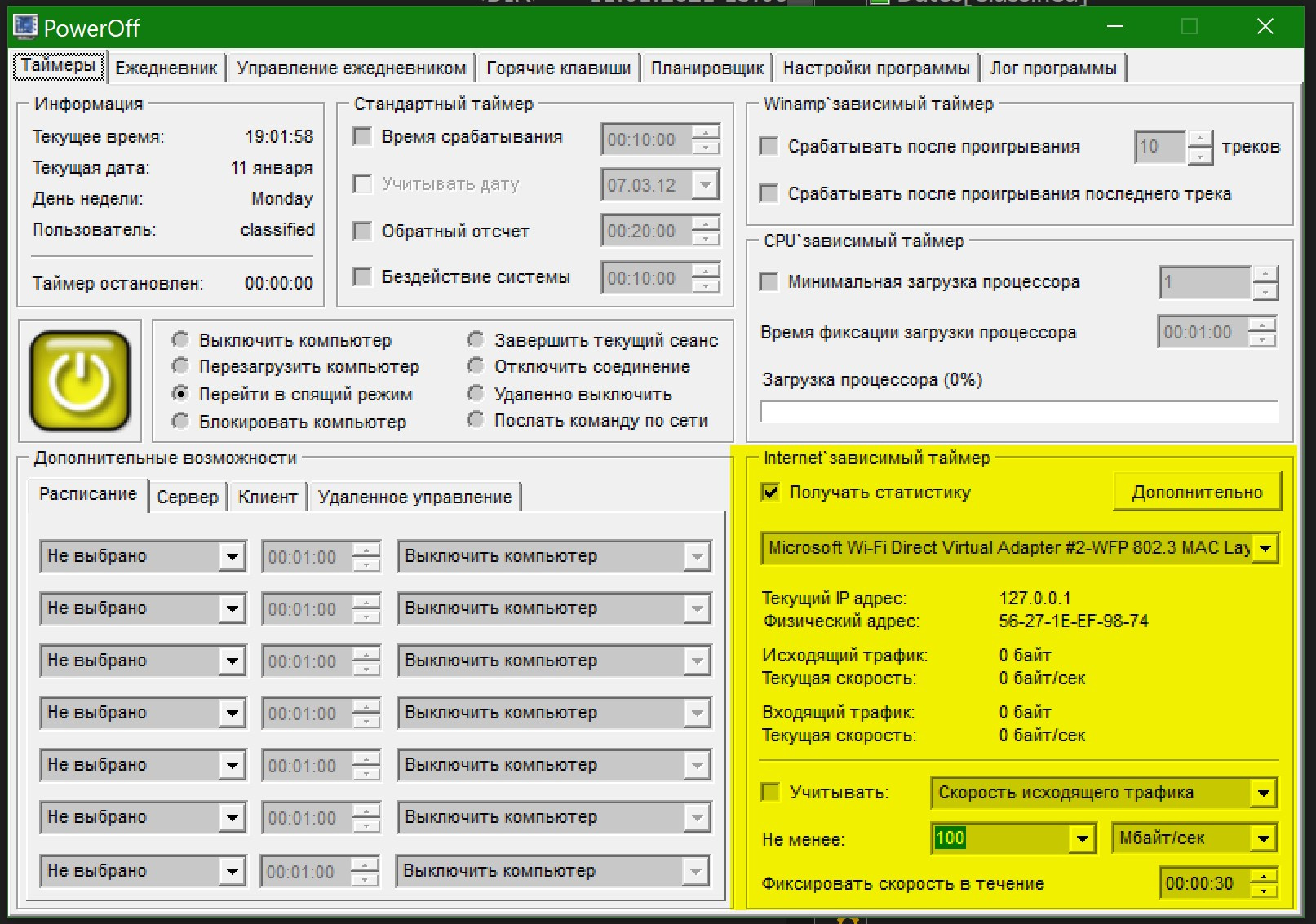Image resolution: width=1316 pixels, height=924 pixels.
Task: Open the Не менее value dropdown showing 100
Action: [1082, 838]
